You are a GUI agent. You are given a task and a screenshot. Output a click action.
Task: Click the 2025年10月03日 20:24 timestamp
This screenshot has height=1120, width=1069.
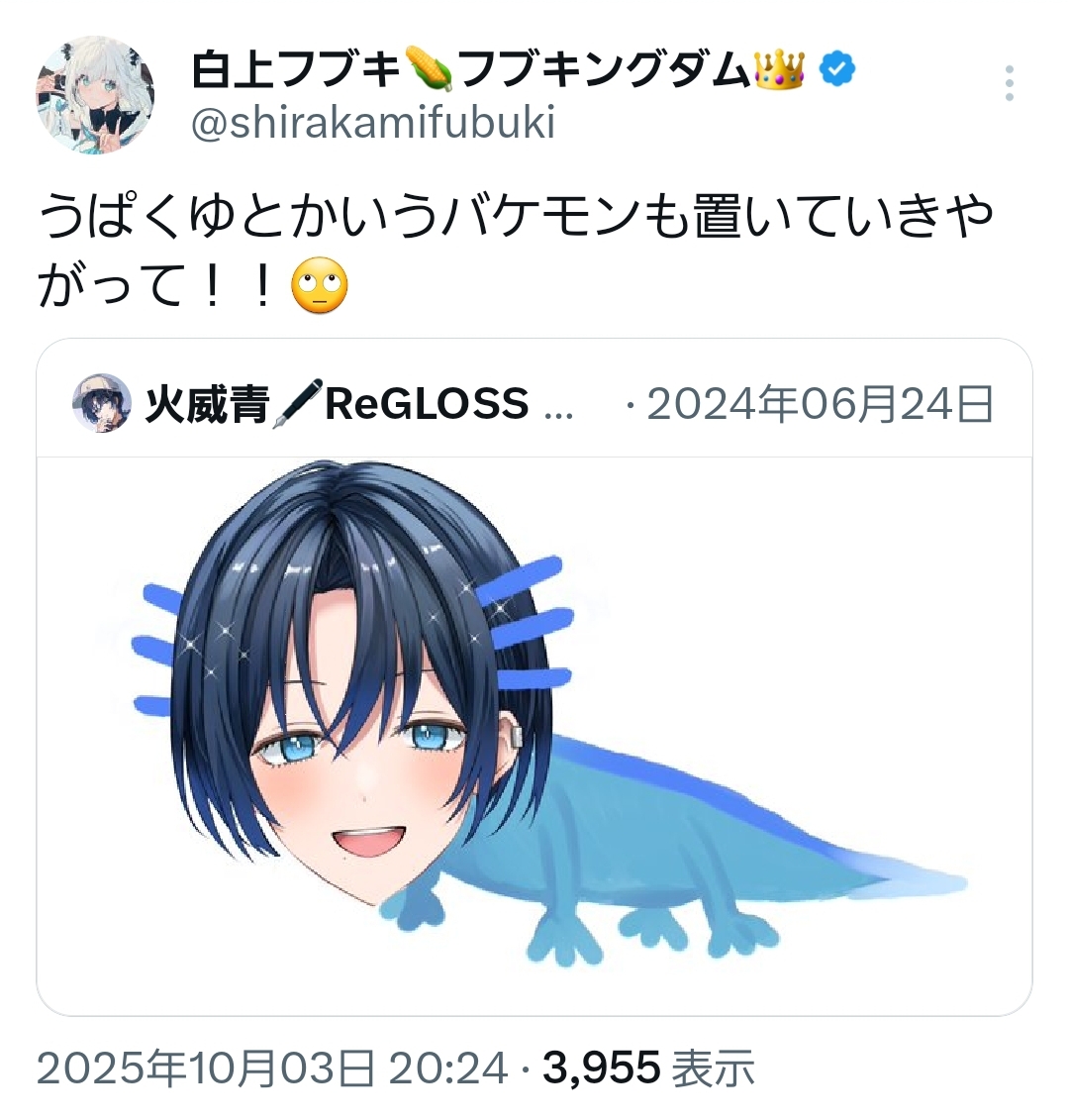click(272, 1069)
